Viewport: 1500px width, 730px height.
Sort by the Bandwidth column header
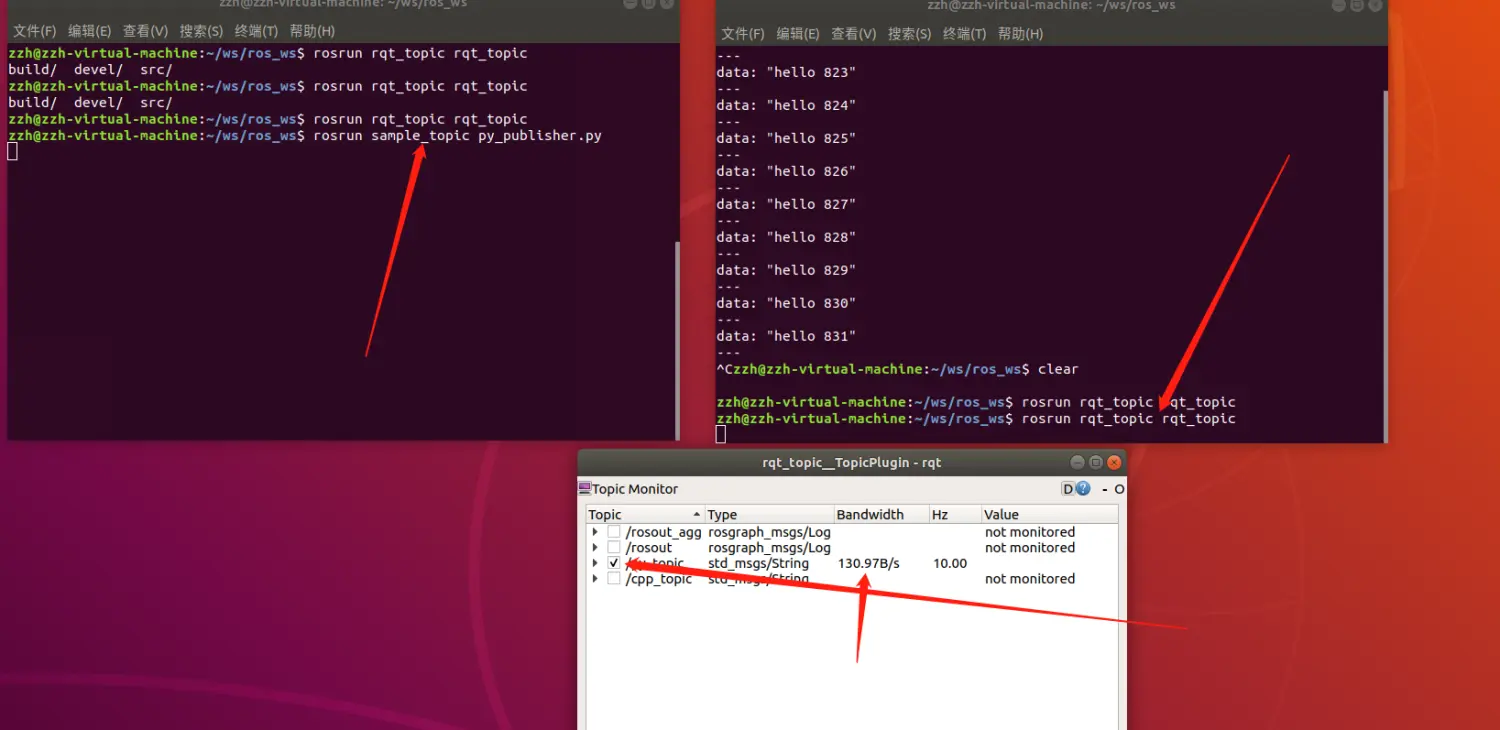coord(881,514)
